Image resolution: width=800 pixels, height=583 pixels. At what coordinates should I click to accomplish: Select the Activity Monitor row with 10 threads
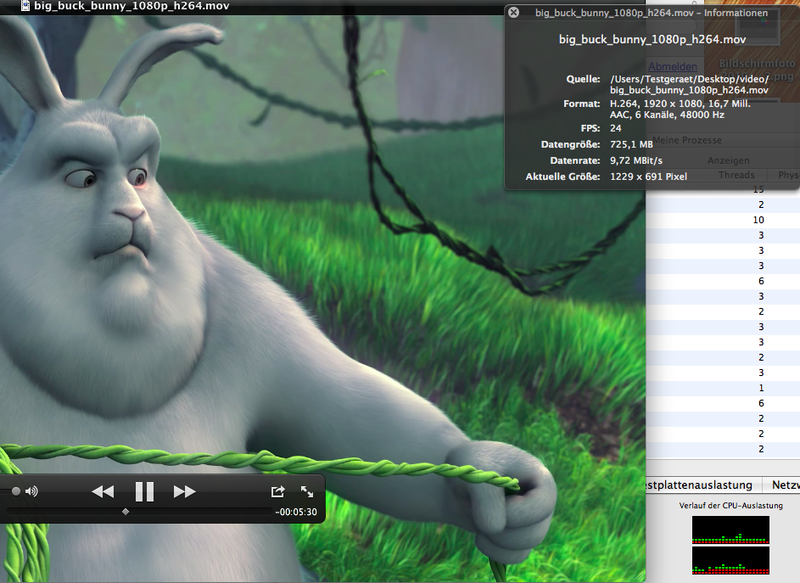pyautogui.click(x=723, y=220)
